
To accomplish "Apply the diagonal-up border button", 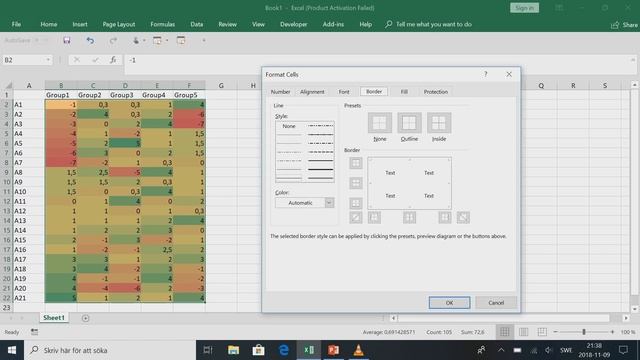I will pyautogui.click(x=356, y=218).
